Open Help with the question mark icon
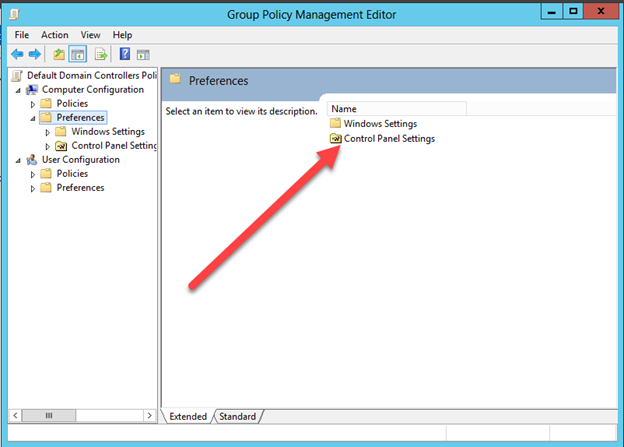Image resolution: width=624 pixels, height=447 pixels. (x=125, y=54)
